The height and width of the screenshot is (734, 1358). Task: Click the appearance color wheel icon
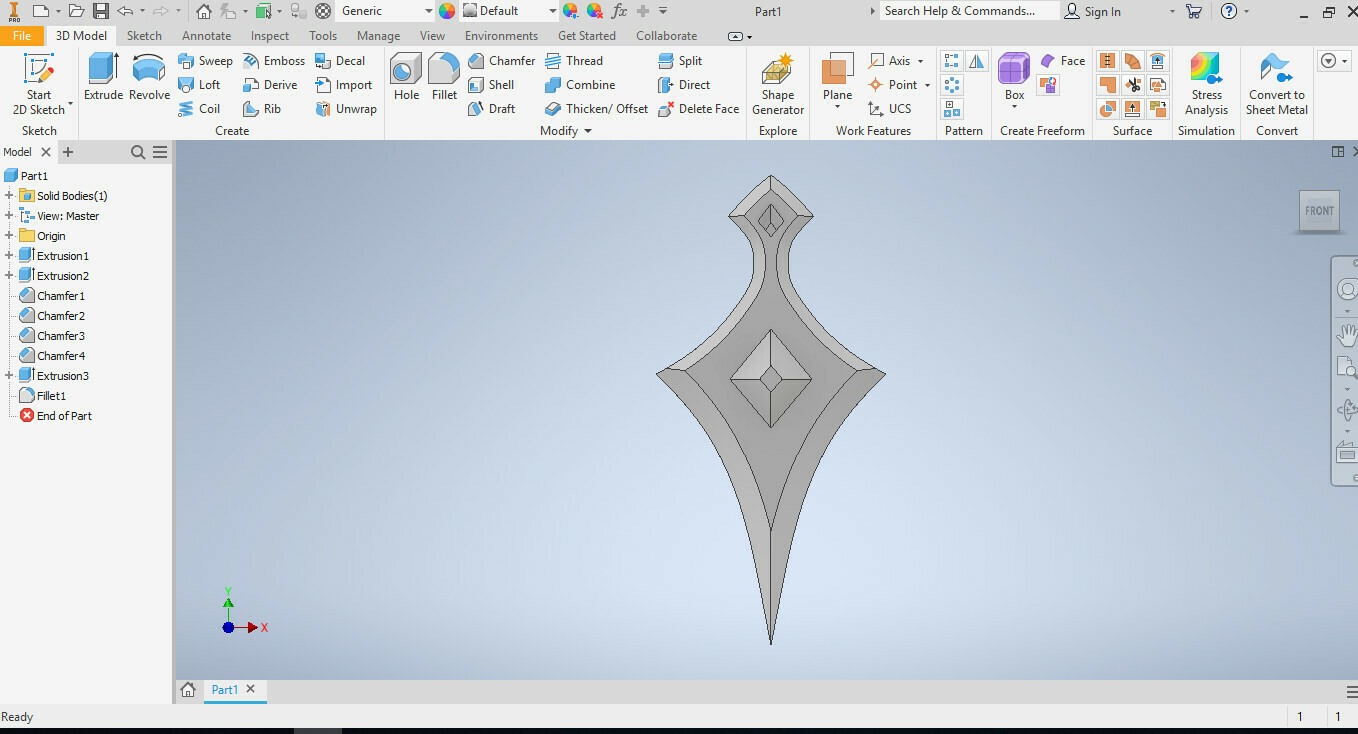pyautogui.click(x=447, y=11)
